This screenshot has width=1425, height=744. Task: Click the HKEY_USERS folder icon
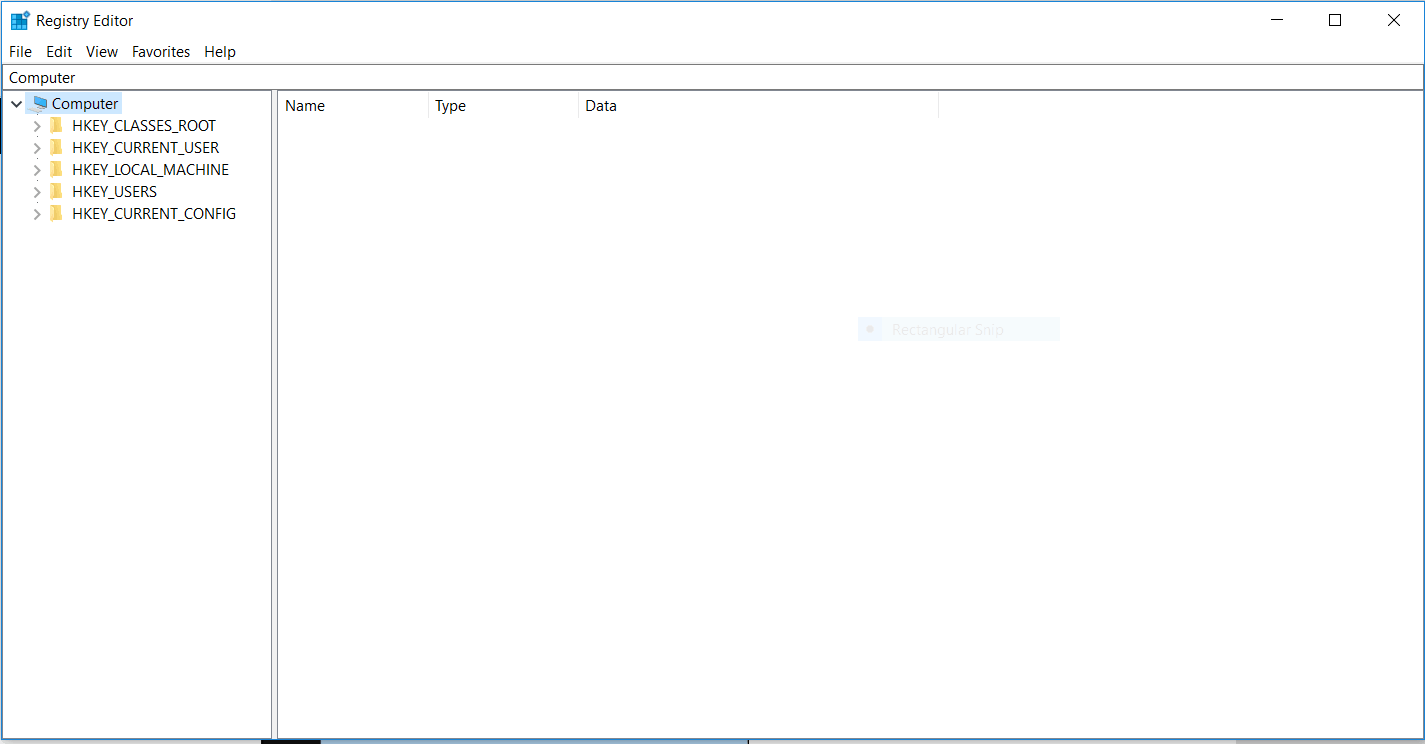(56, 191)
